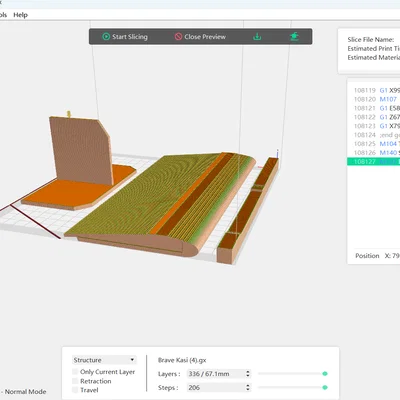The height and width of the screenshot is (400, 400).
Task: Open the Help menu
Action: tap(20, 15)
